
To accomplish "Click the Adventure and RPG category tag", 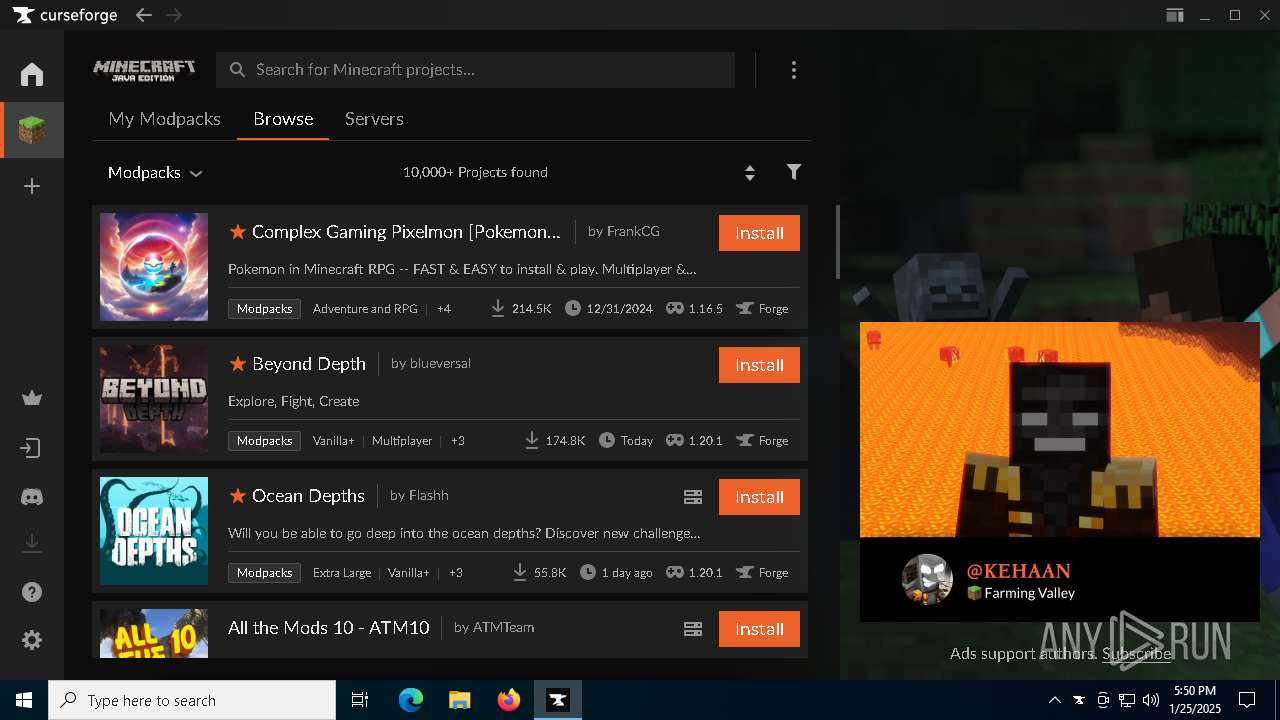I will [365, 309].
